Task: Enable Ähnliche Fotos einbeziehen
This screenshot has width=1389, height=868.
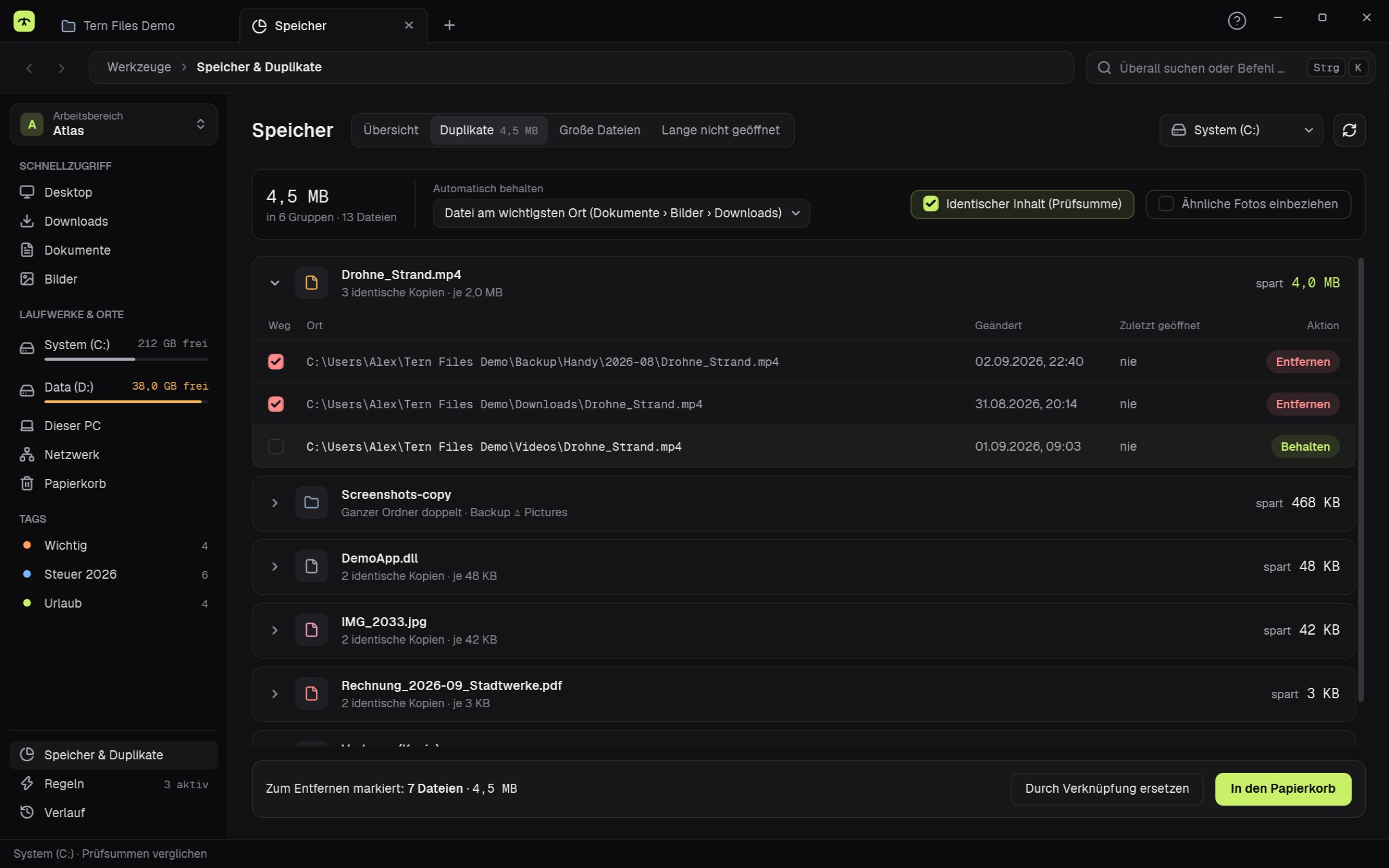Action: point(1248,204)
